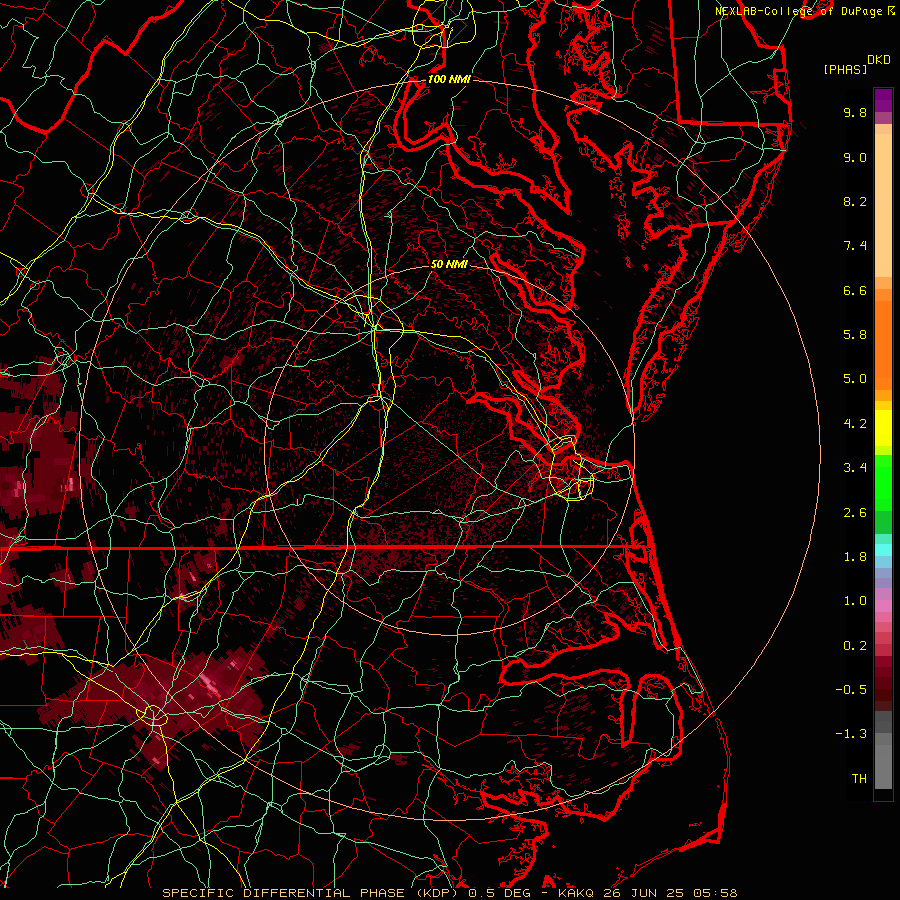Click the 1.0 value on the color scale
The image size is (900, 900).
tap(855, 601)
